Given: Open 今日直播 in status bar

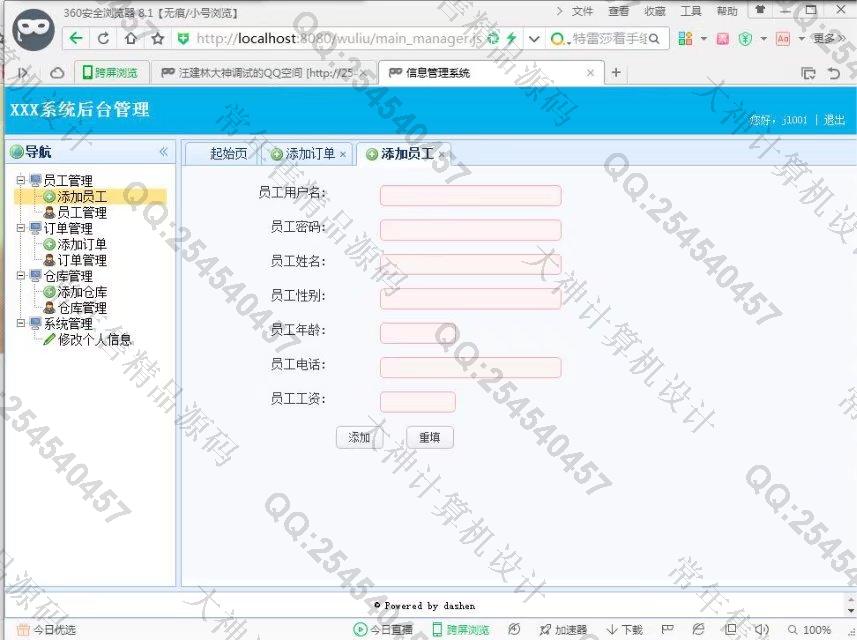Looking at the screenshot, I should pos(383,630).
